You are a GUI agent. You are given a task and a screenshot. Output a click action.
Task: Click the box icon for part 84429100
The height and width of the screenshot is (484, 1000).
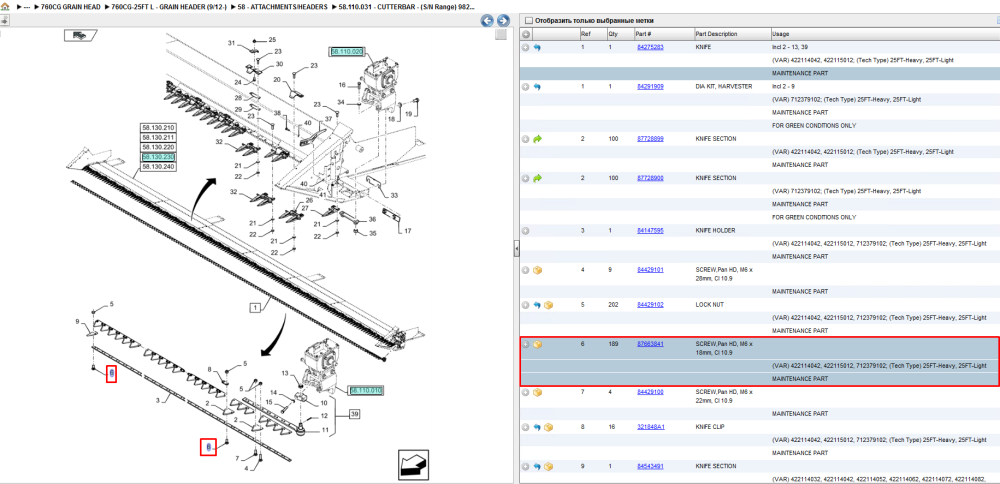(x=537, y=392)
